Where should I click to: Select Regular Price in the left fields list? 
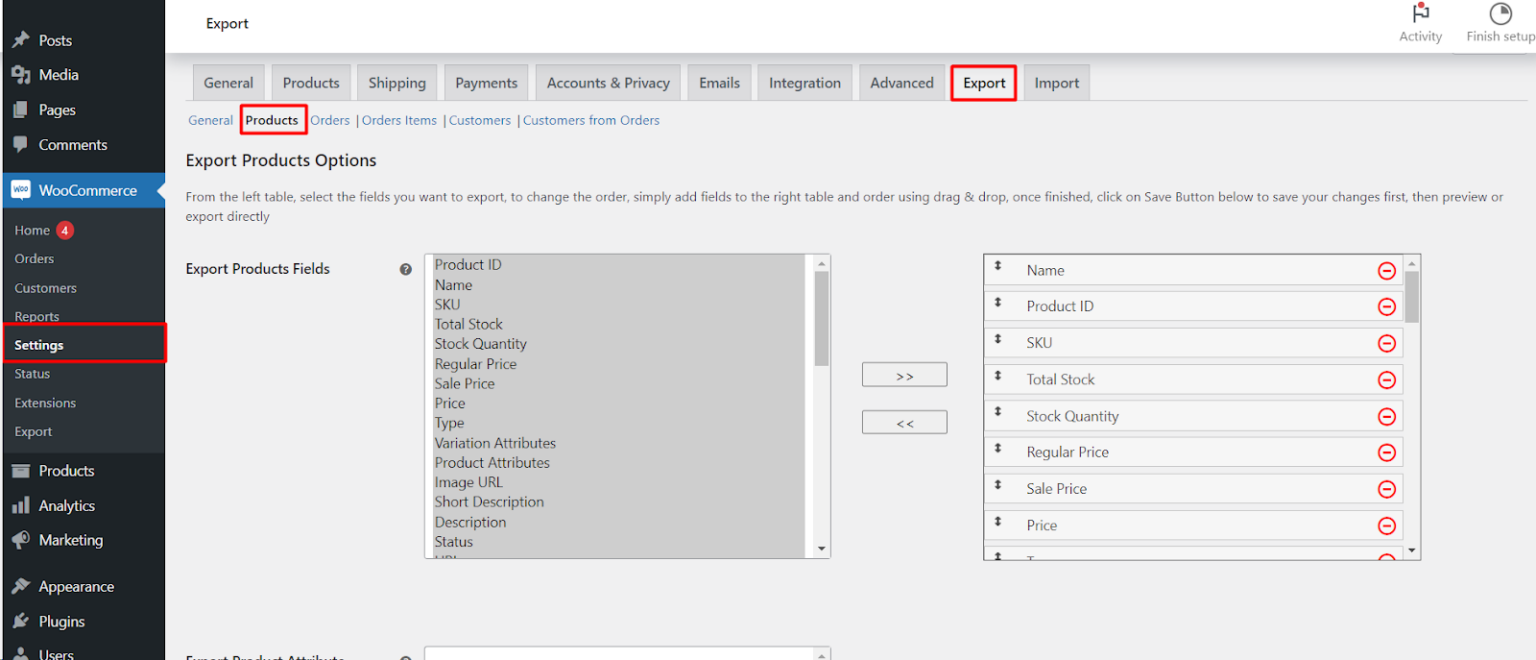[475, 363]
